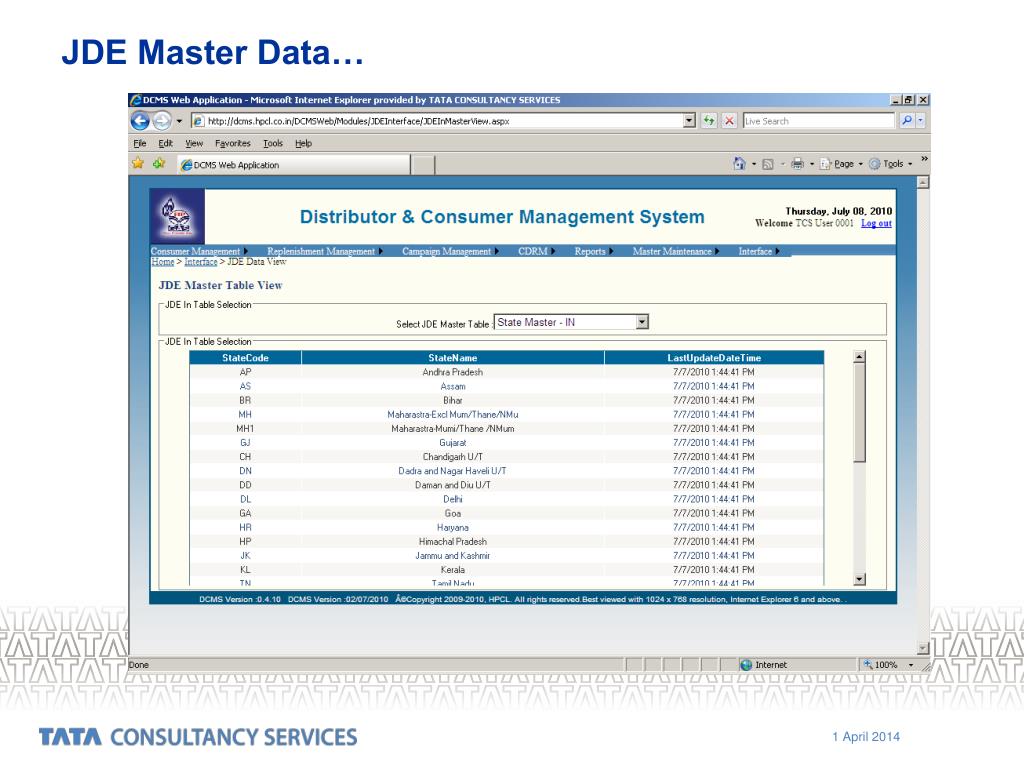
Task: Click the browser Back arrow button
Action: click(140, 121)
